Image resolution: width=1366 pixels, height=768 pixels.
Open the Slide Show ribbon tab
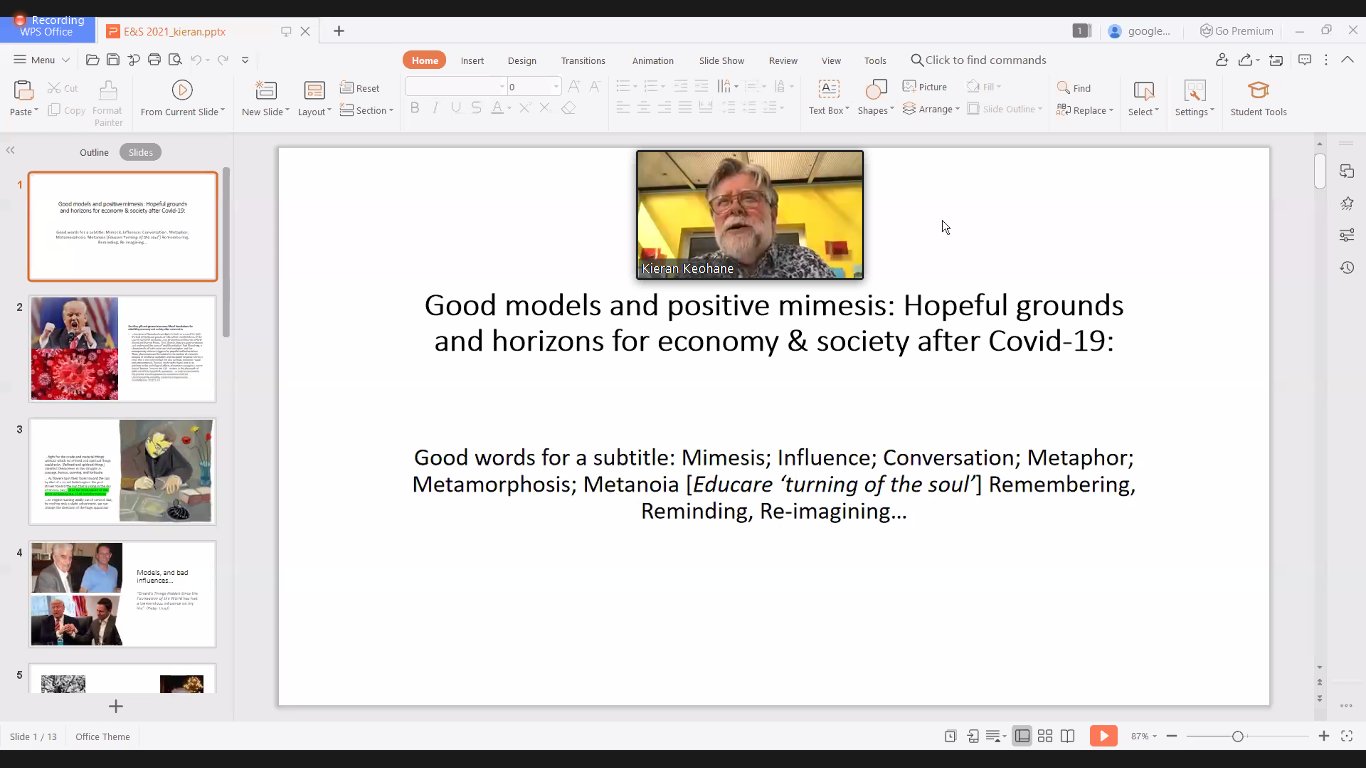(721, 61)
